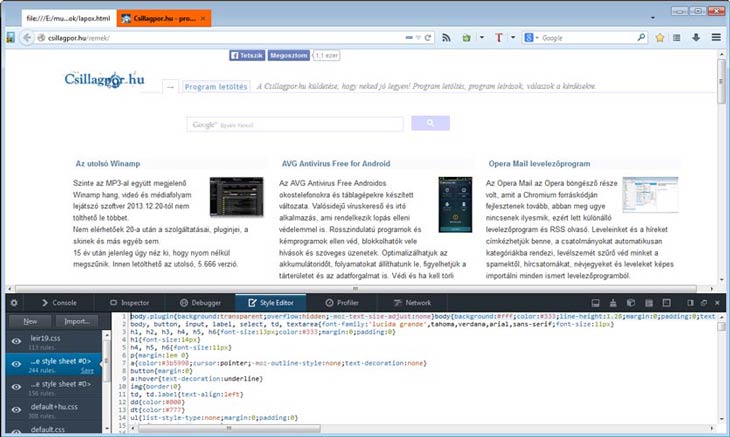Image resolution: width=730 pixels, height=437 pixels.
Task: Open the dropdown arrow beside red T
Action: (x=513, y=38)
